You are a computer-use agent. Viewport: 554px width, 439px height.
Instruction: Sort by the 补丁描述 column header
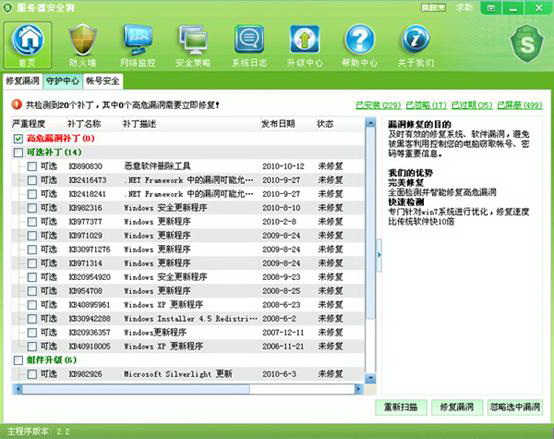click(x=140, y=124)
